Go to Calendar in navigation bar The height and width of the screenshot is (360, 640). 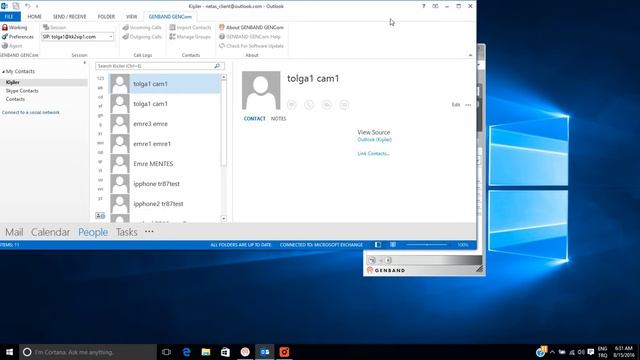tap(50, 232)
